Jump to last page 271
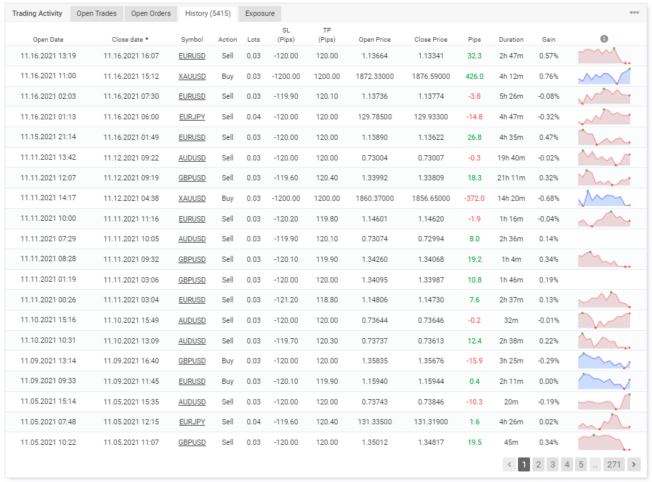 [614, 464]
